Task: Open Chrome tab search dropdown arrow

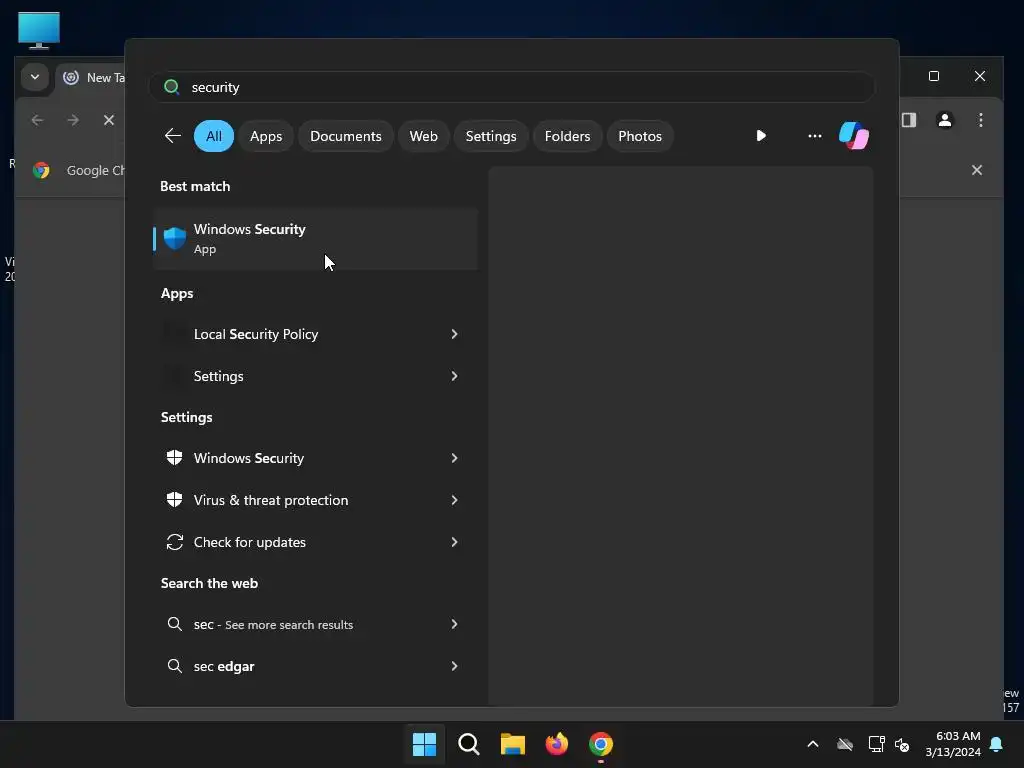Action: point(35,77)
